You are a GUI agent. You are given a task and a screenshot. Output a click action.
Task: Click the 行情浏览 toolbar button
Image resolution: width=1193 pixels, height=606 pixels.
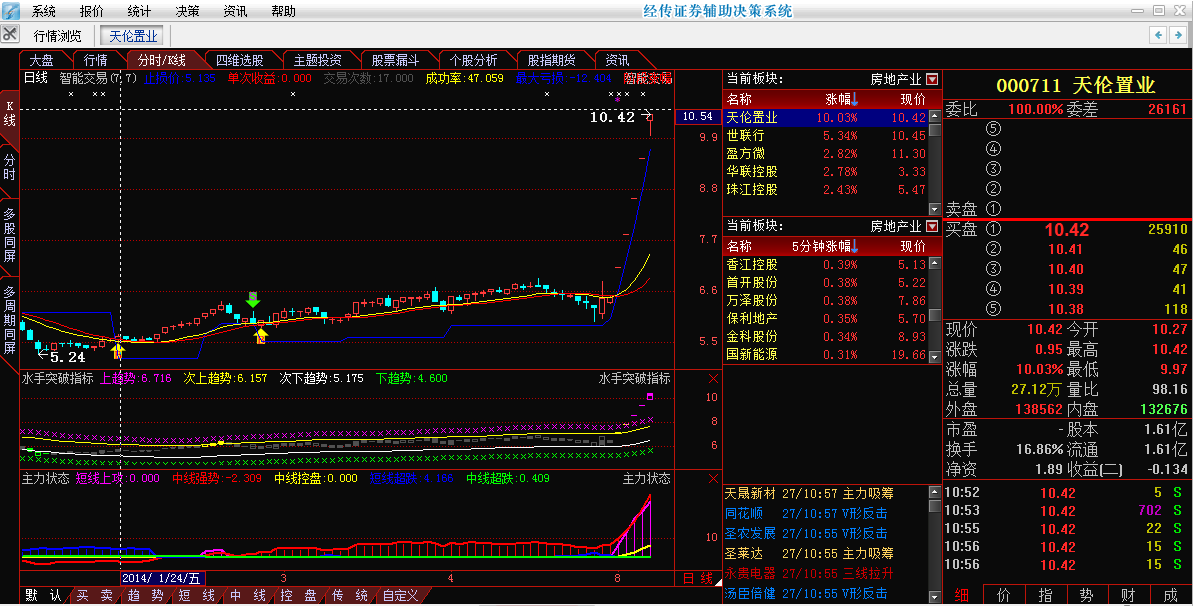(x=58, y=36)
